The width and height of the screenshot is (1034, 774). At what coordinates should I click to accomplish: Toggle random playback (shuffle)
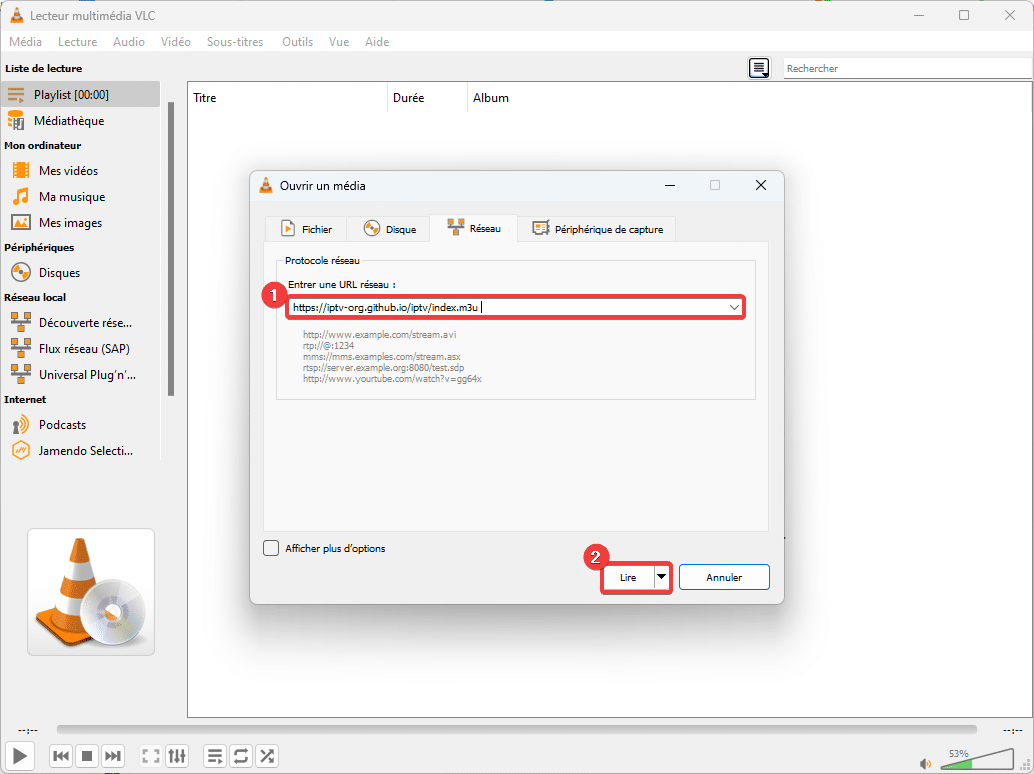pos(266,756)
